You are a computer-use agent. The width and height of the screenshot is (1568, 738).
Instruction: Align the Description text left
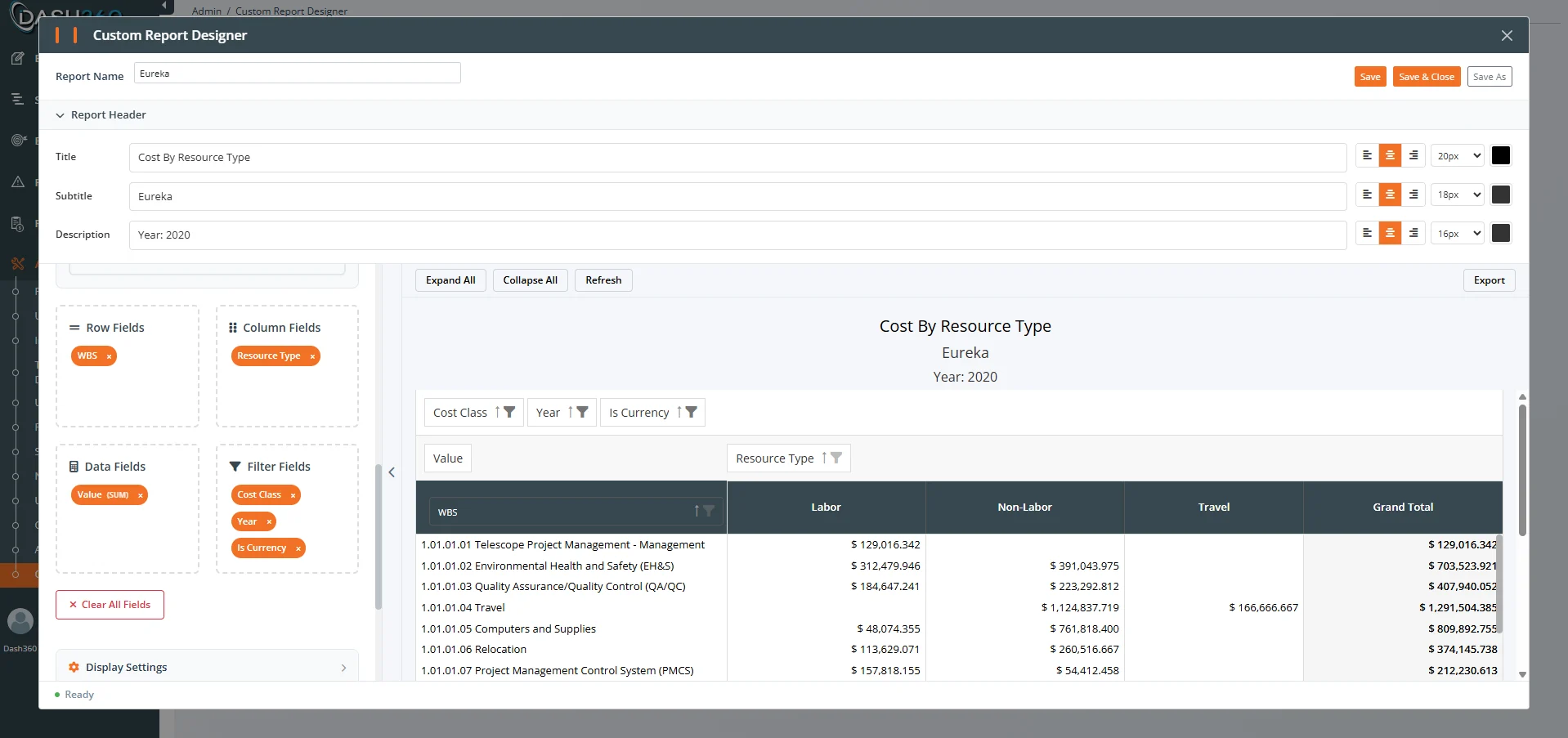click(x=1367, y=233)
